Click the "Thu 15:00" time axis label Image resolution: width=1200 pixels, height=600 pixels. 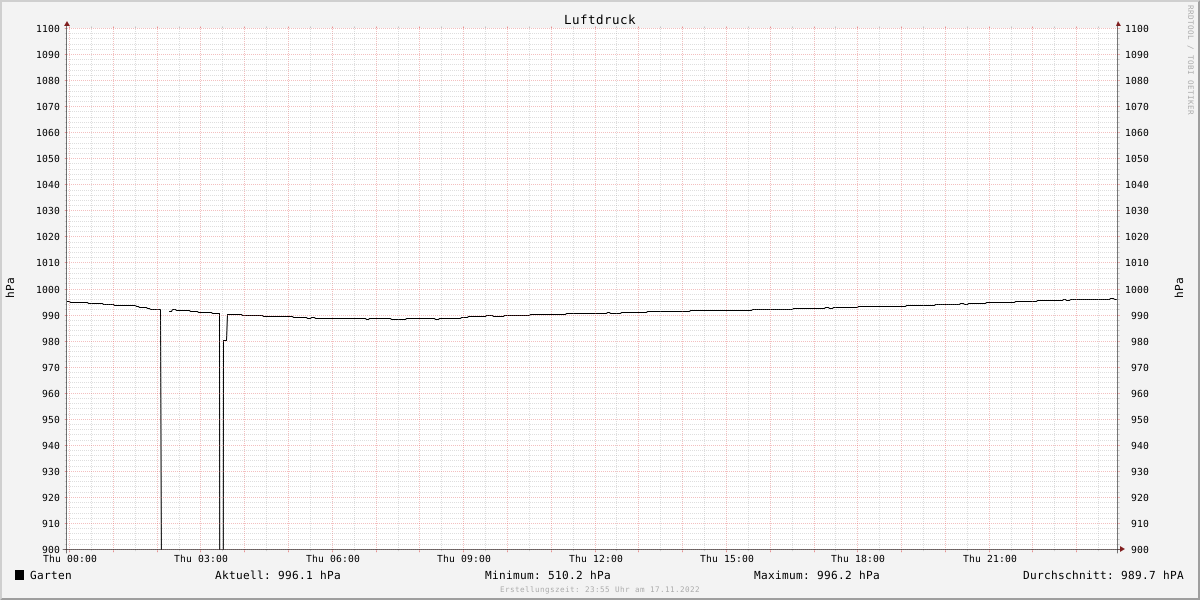[727, 559]
